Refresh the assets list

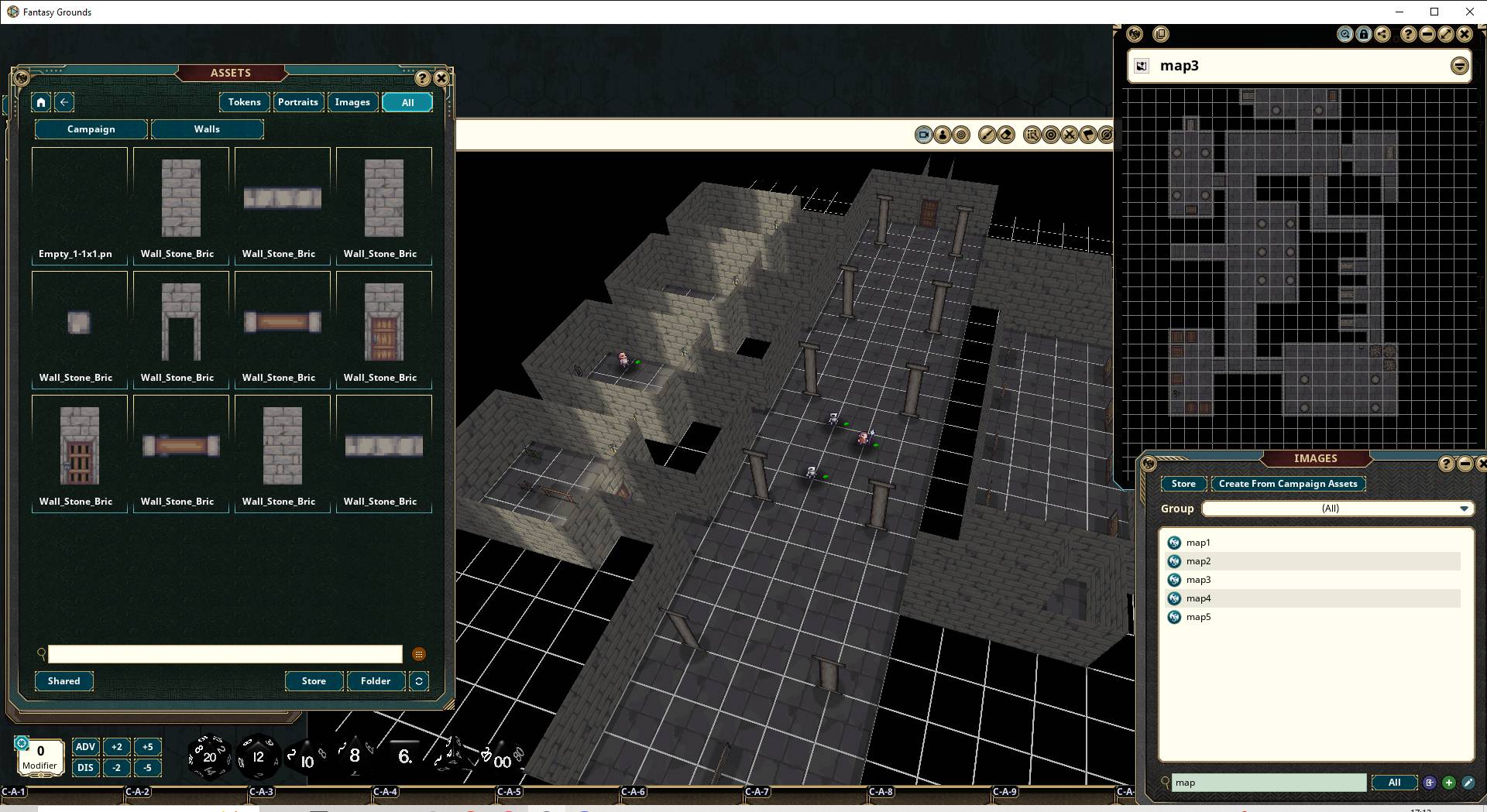coord(419,681)
